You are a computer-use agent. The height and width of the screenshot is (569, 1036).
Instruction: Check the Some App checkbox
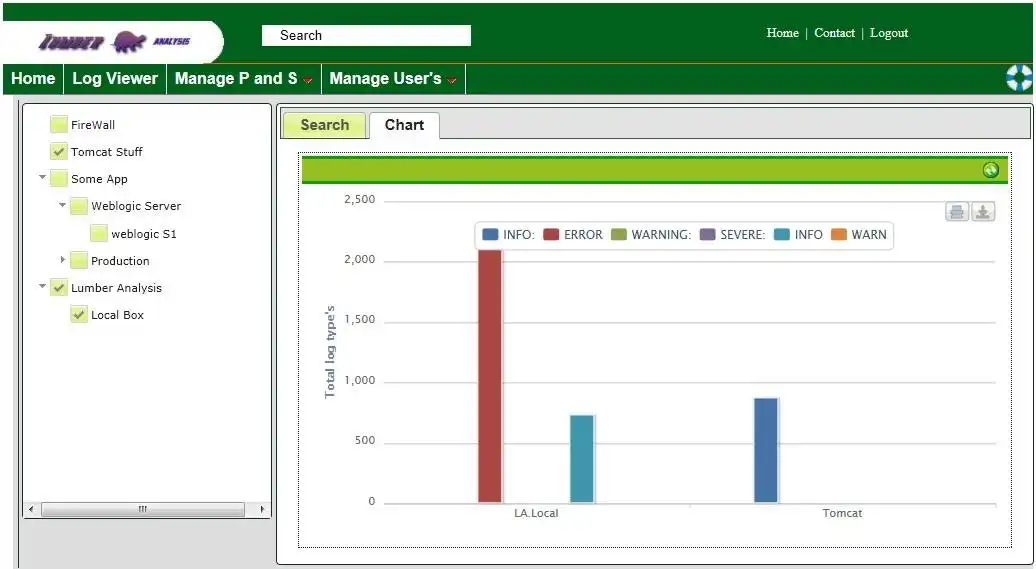pos(59,178)
